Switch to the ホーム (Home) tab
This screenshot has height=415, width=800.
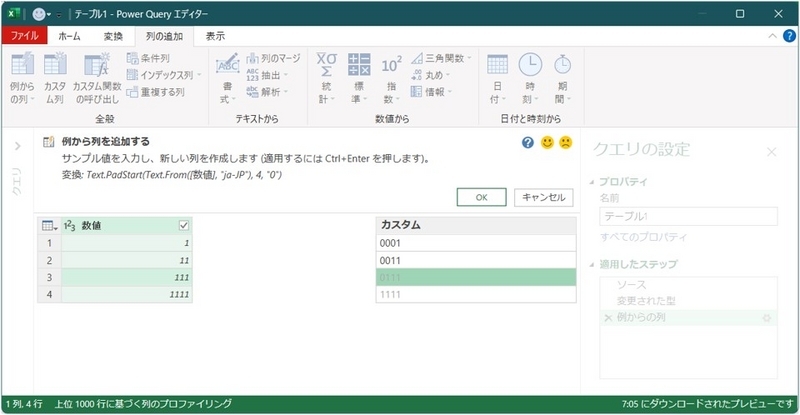69,36
